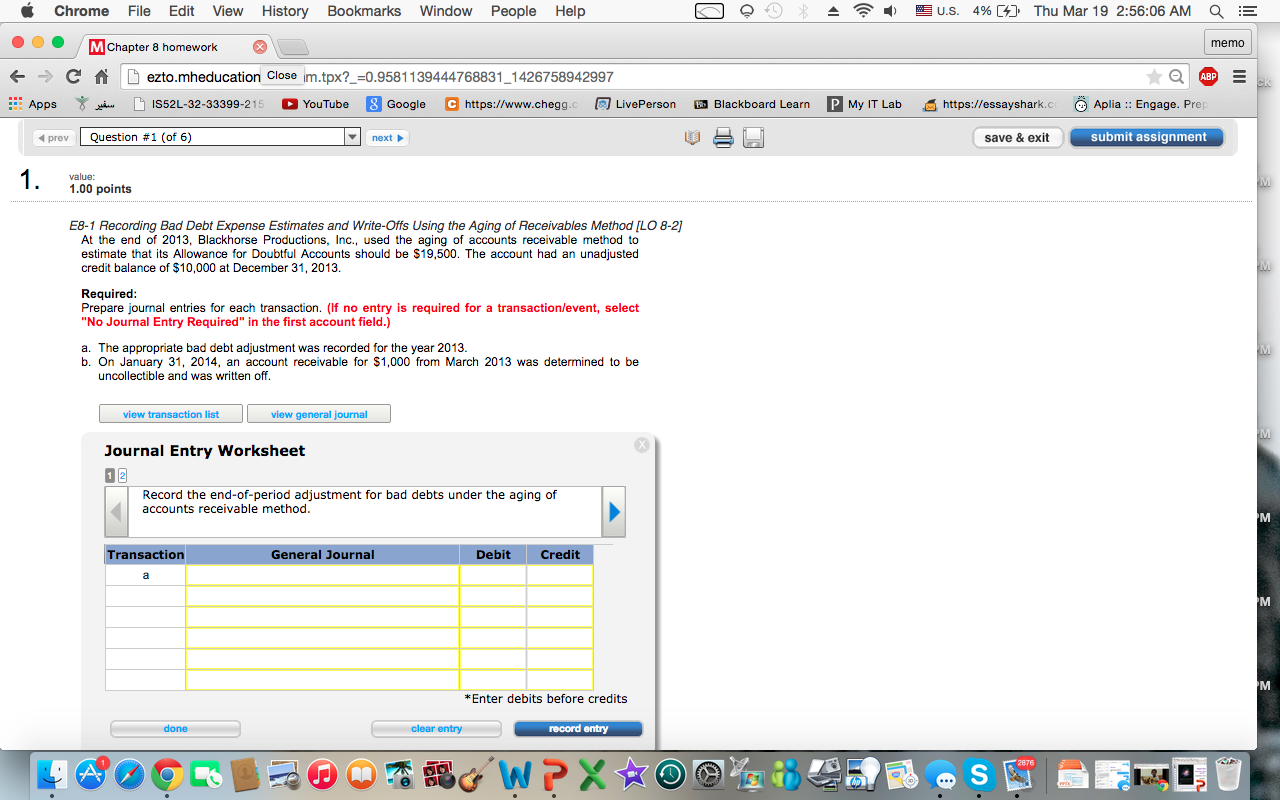Navigate back in Chrome

[x=18, y=77]
